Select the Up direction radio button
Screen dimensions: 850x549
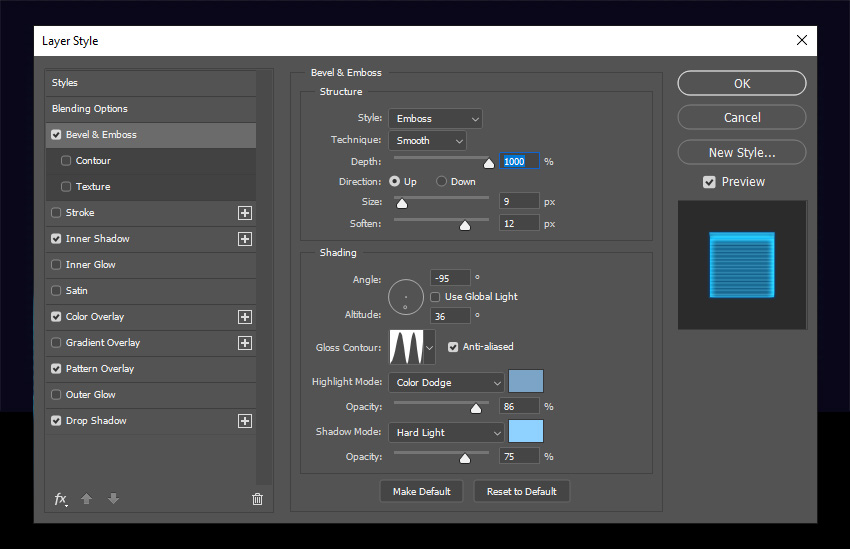[x=395, y=182]
